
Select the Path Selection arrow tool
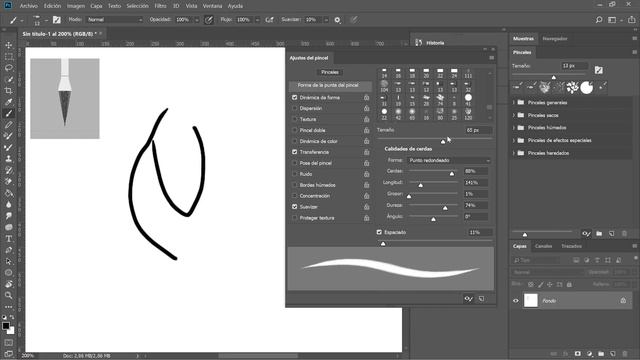point(9,261)
